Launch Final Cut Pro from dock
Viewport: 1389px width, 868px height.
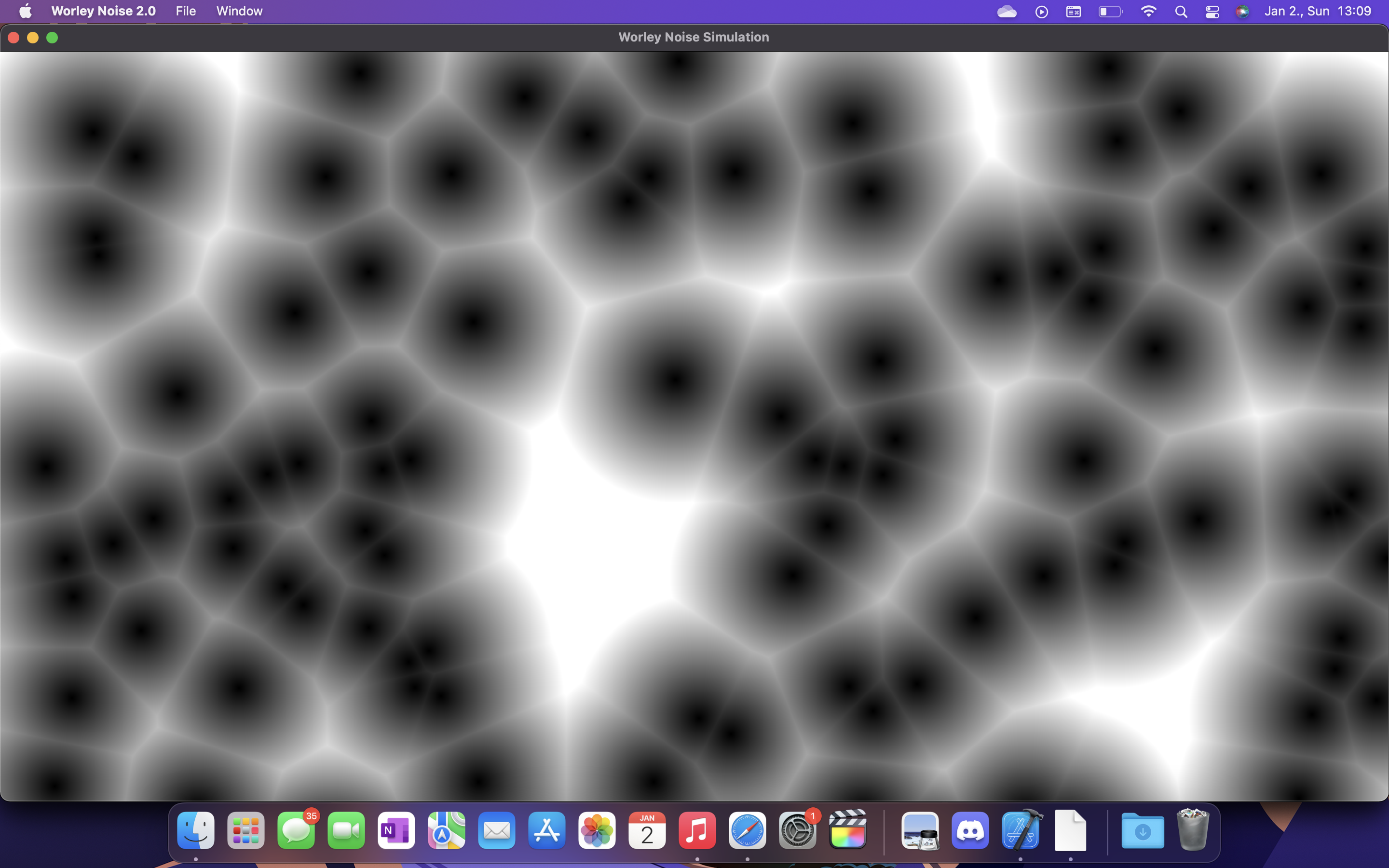[848, 831]
